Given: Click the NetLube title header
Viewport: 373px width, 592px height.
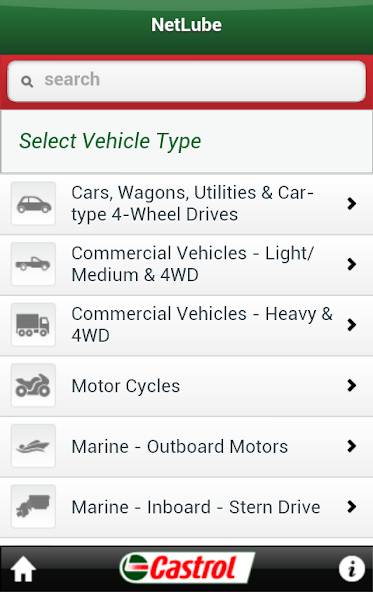Looking at the screenshot, I should pos(186,25).
